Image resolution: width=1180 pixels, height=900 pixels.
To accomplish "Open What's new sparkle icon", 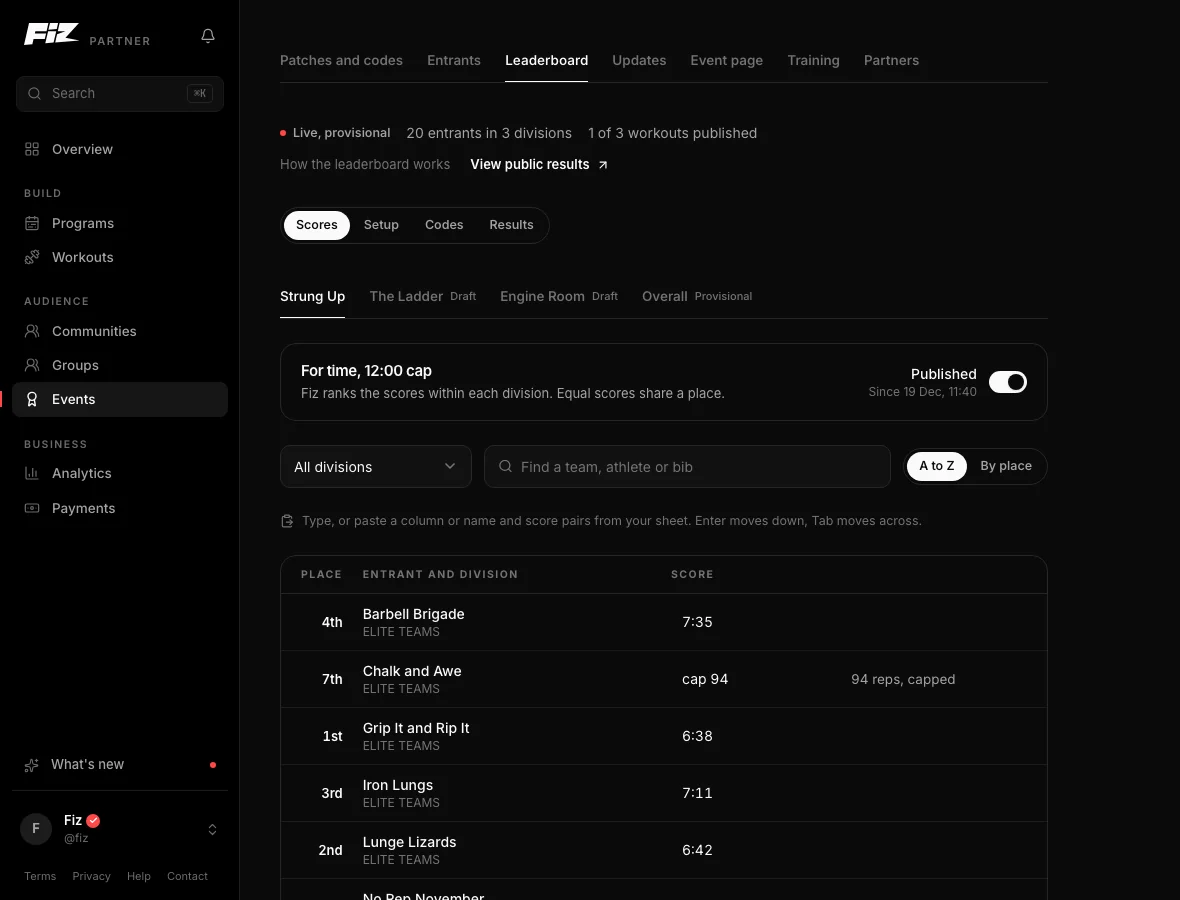I will 32,765.
